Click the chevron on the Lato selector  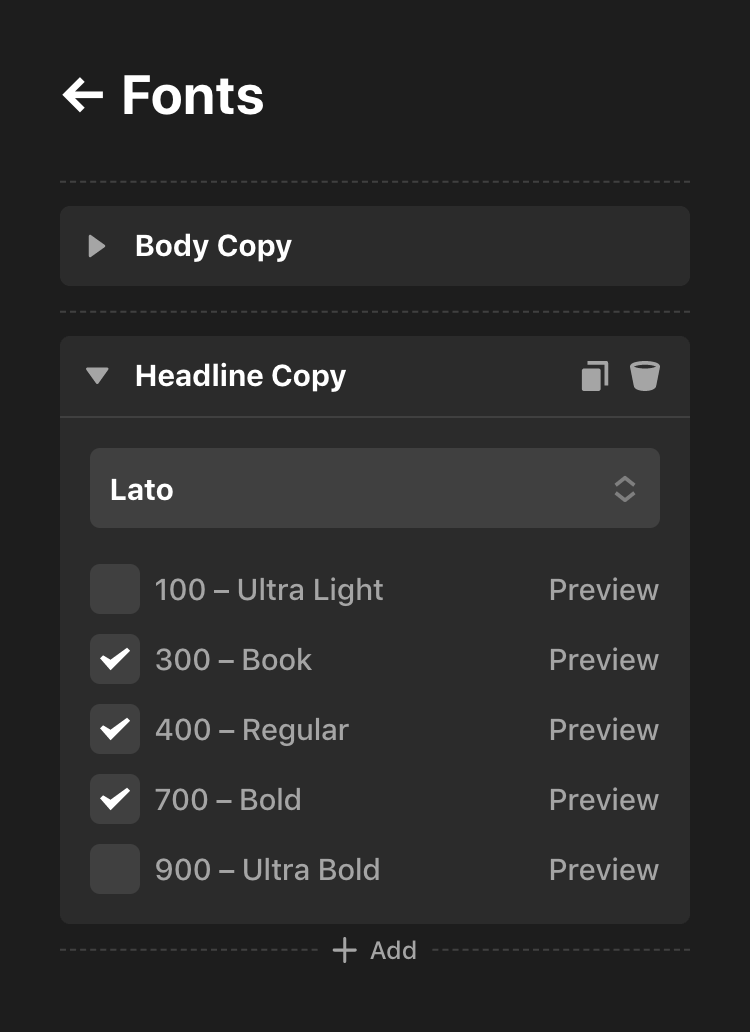[x=625, y=488]
